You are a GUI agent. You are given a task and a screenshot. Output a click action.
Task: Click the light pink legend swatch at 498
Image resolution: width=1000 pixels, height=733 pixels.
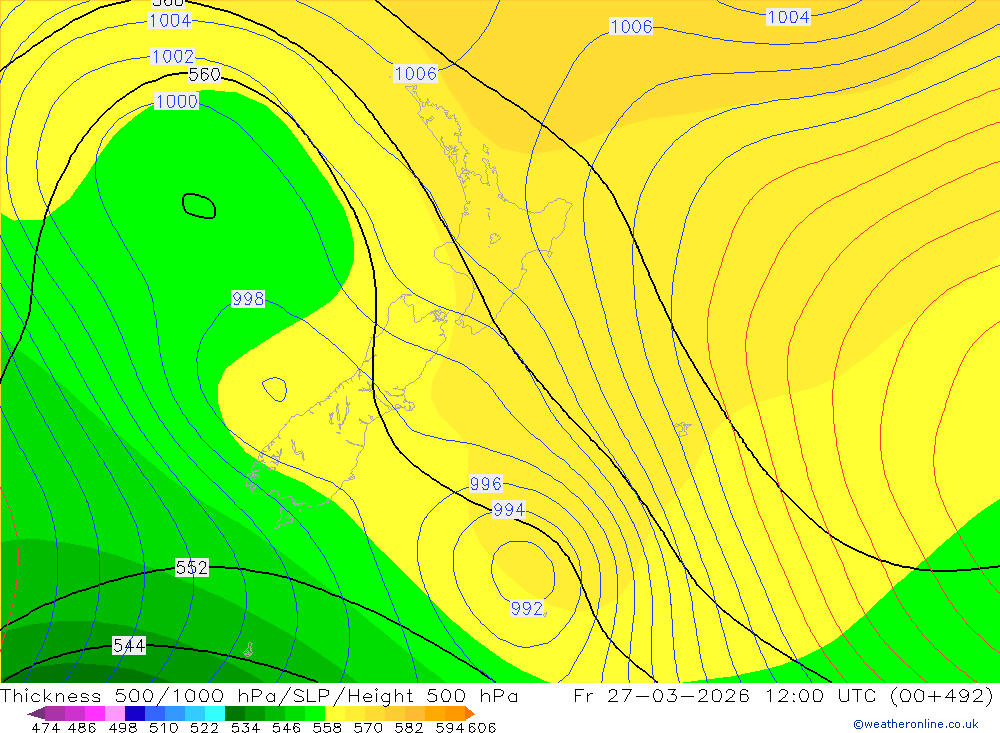(115, 713)
